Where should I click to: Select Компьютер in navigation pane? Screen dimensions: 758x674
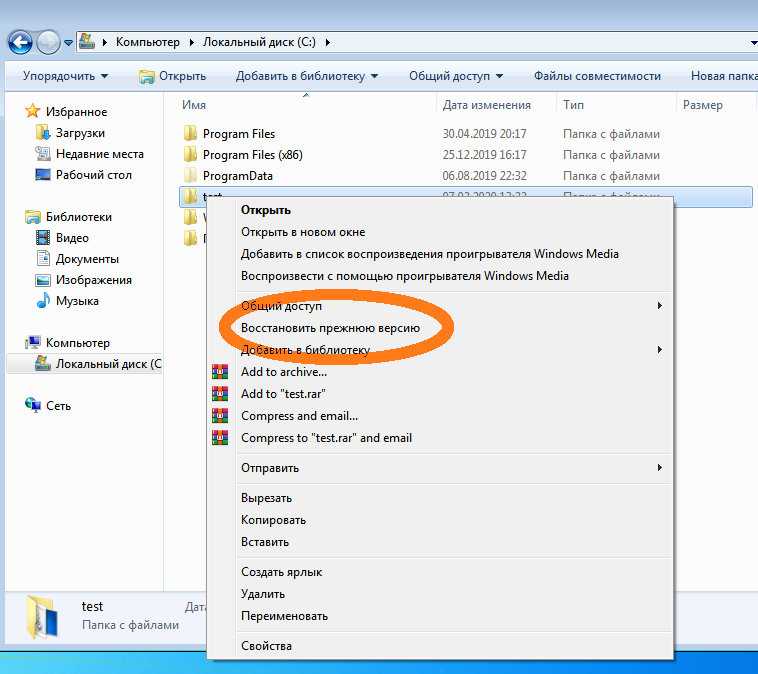point(77,343)
